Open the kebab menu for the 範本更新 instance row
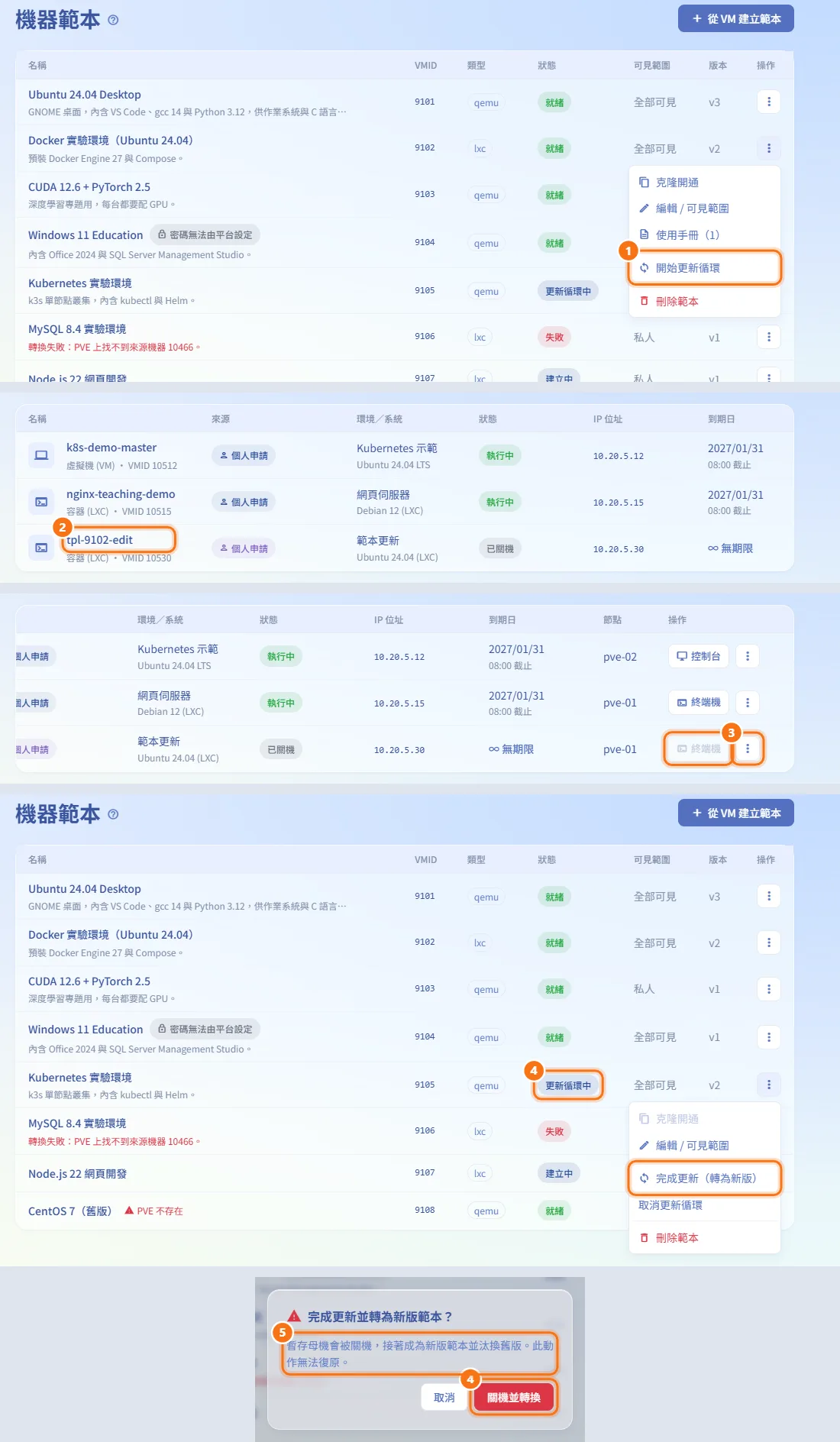The height and width of the screenshot is (1442, 840). (x=748, y=749)
